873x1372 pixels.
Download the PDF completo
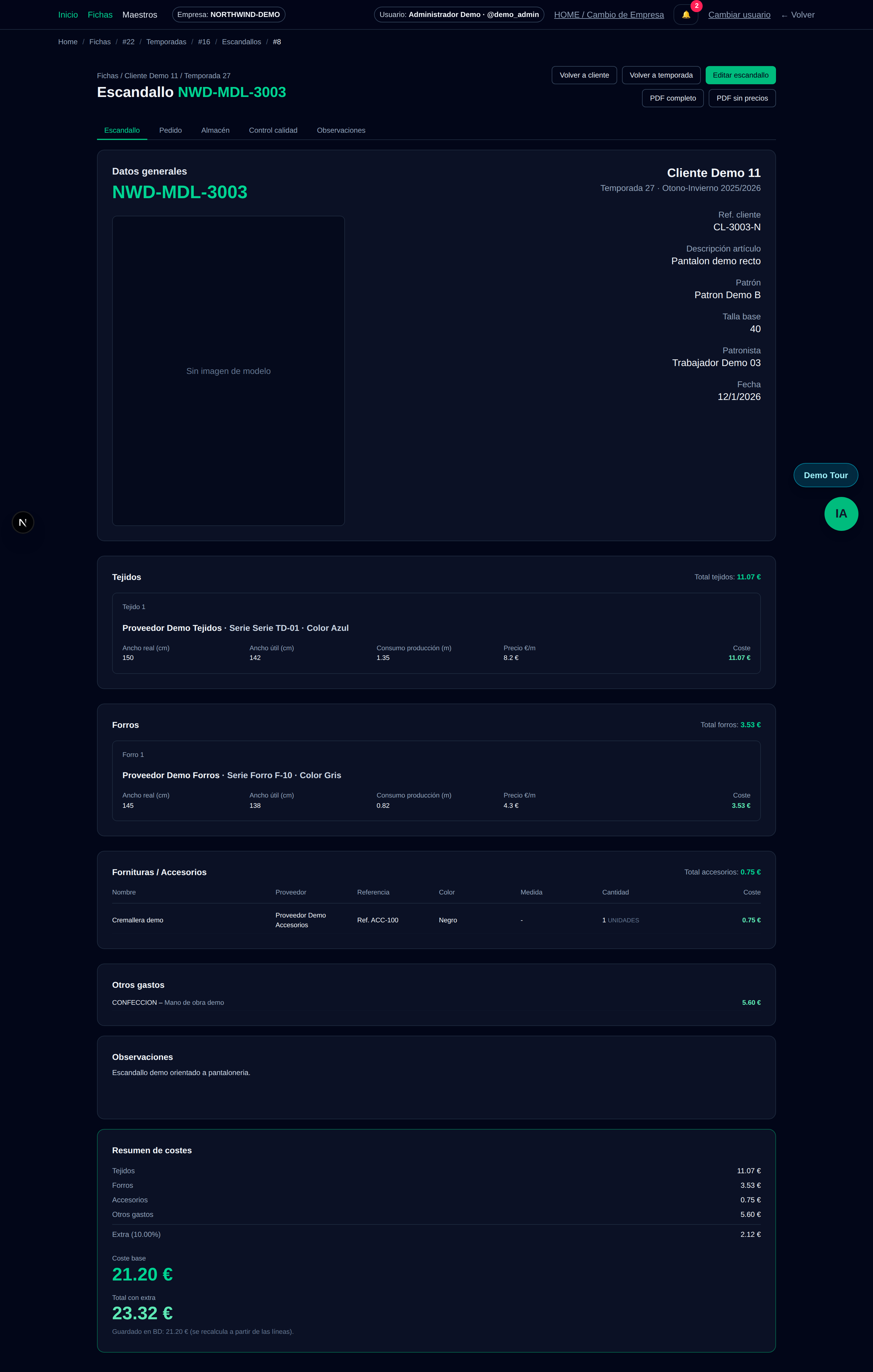[672, 98]
